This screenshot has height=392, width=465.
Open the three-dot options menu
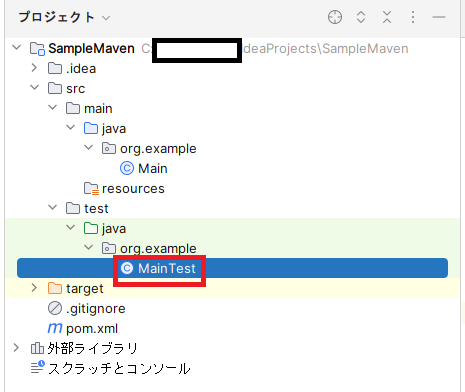point(413,17)
